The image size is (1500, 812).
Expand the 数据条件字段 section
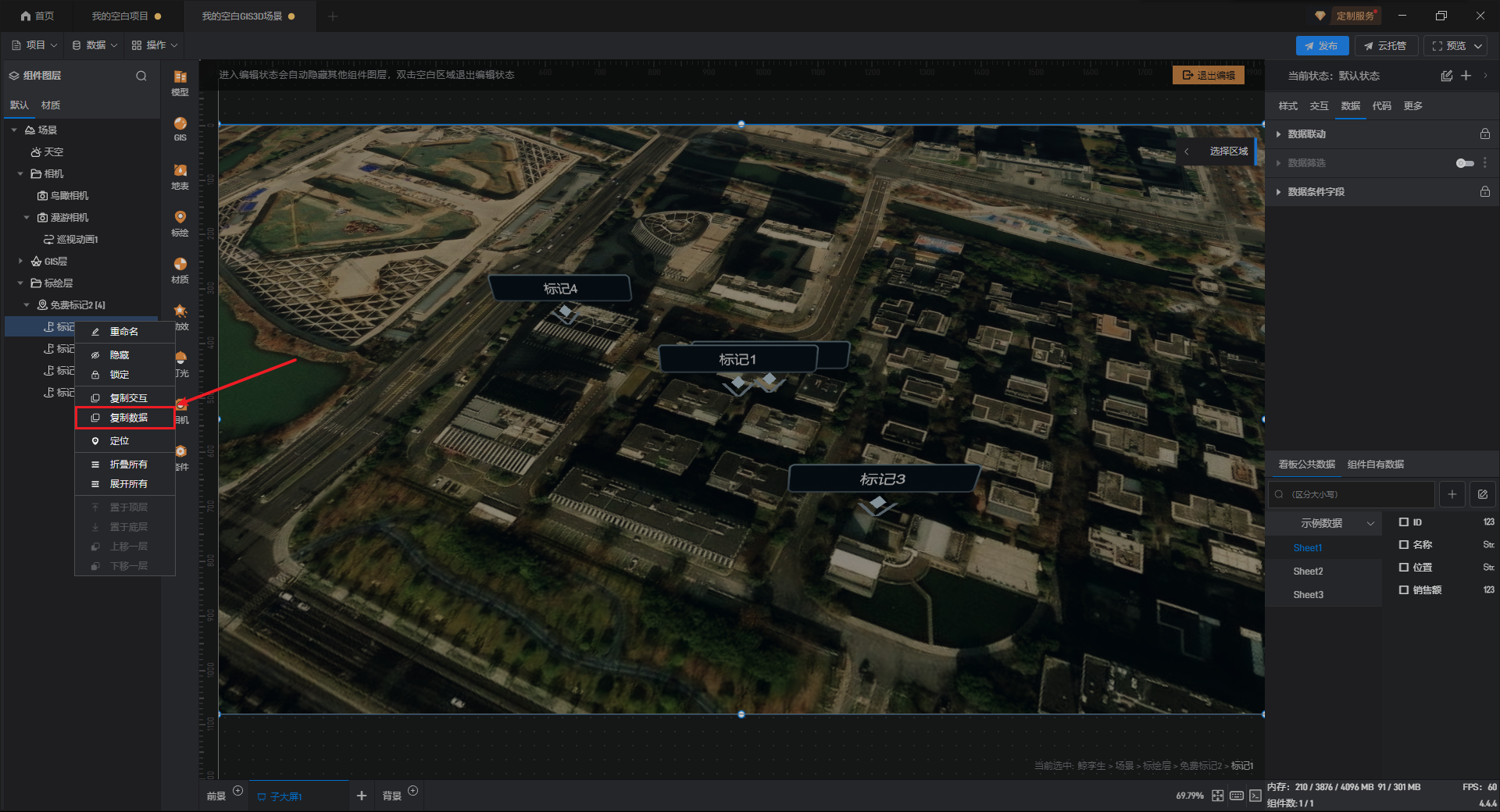click(x=1278, y=192)
